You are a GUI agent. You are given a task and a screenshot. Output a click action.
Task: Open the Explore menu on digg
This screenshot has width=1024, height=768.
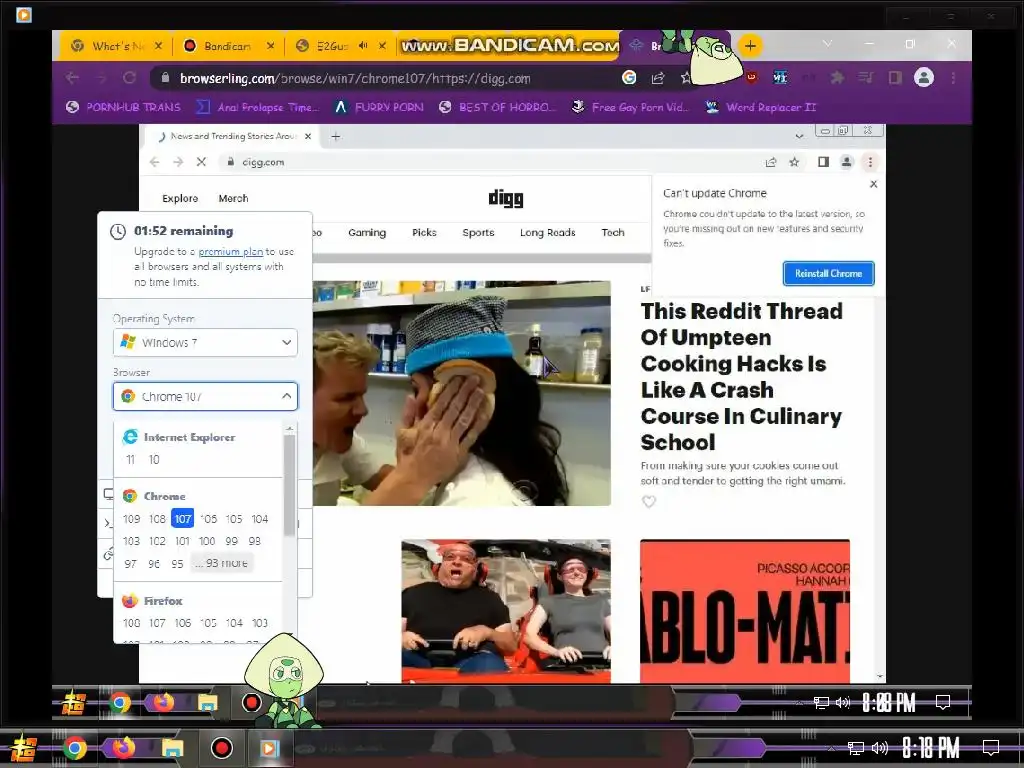(x=180, y=199)
